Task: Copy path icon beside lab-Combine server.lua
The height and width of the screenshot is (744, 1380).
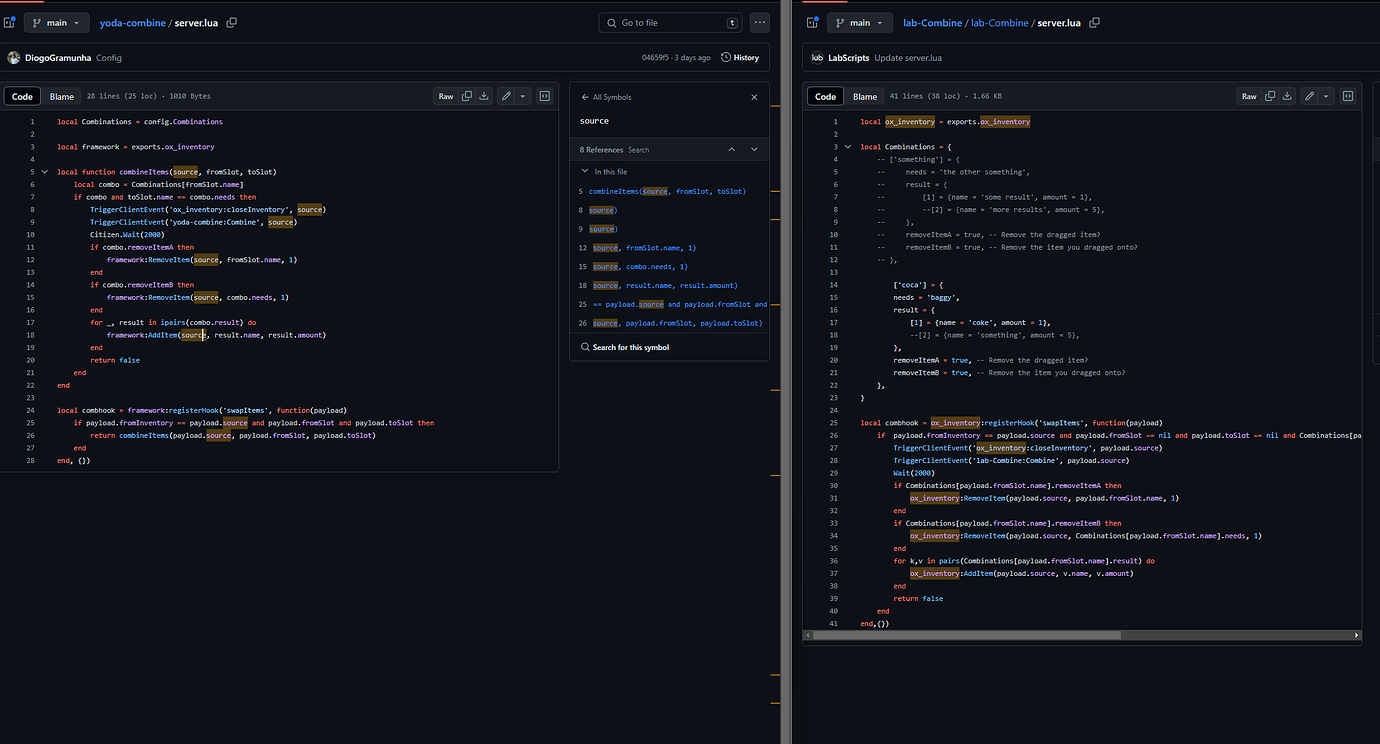Action: [1095, 22]
